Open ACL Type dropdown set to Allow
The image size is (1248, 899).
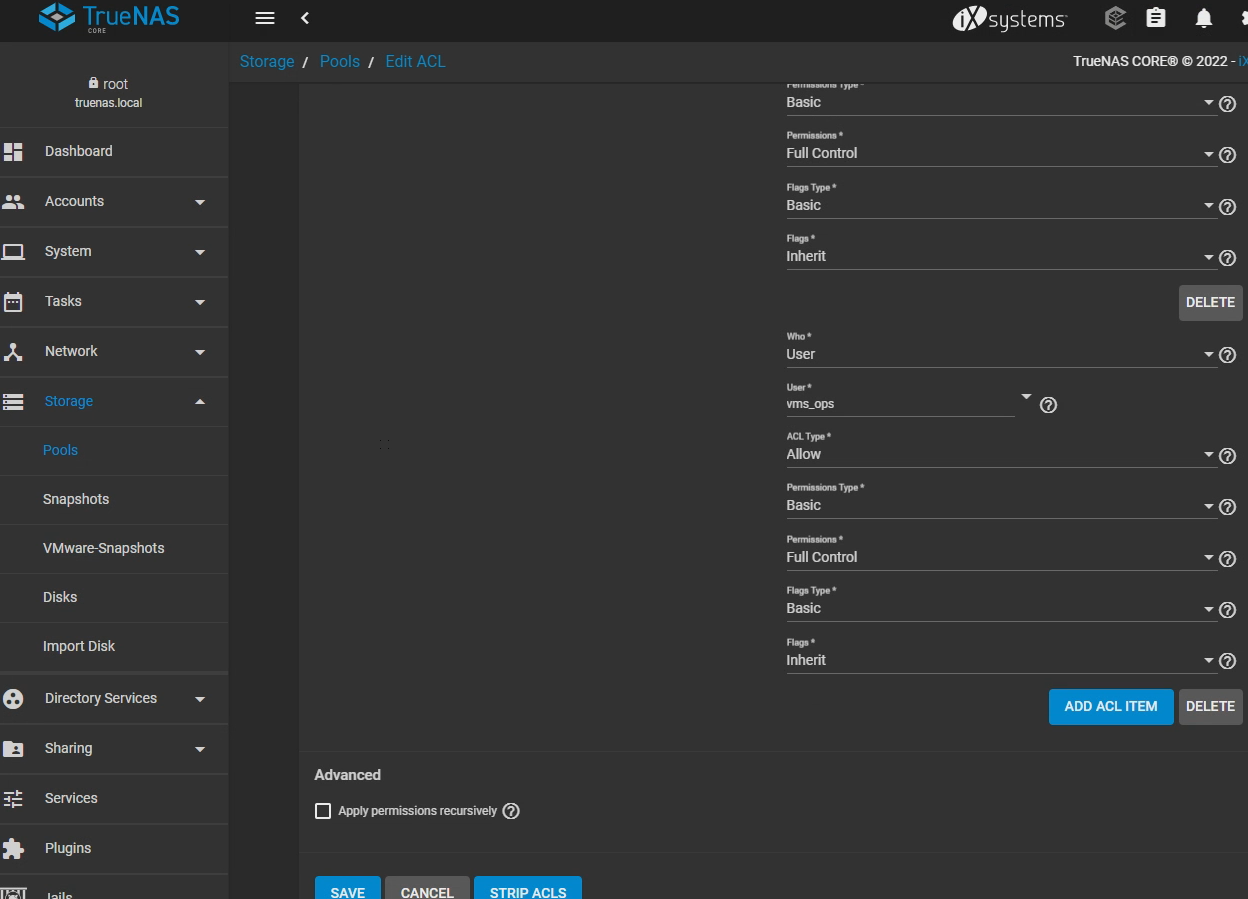[1001, 454]
